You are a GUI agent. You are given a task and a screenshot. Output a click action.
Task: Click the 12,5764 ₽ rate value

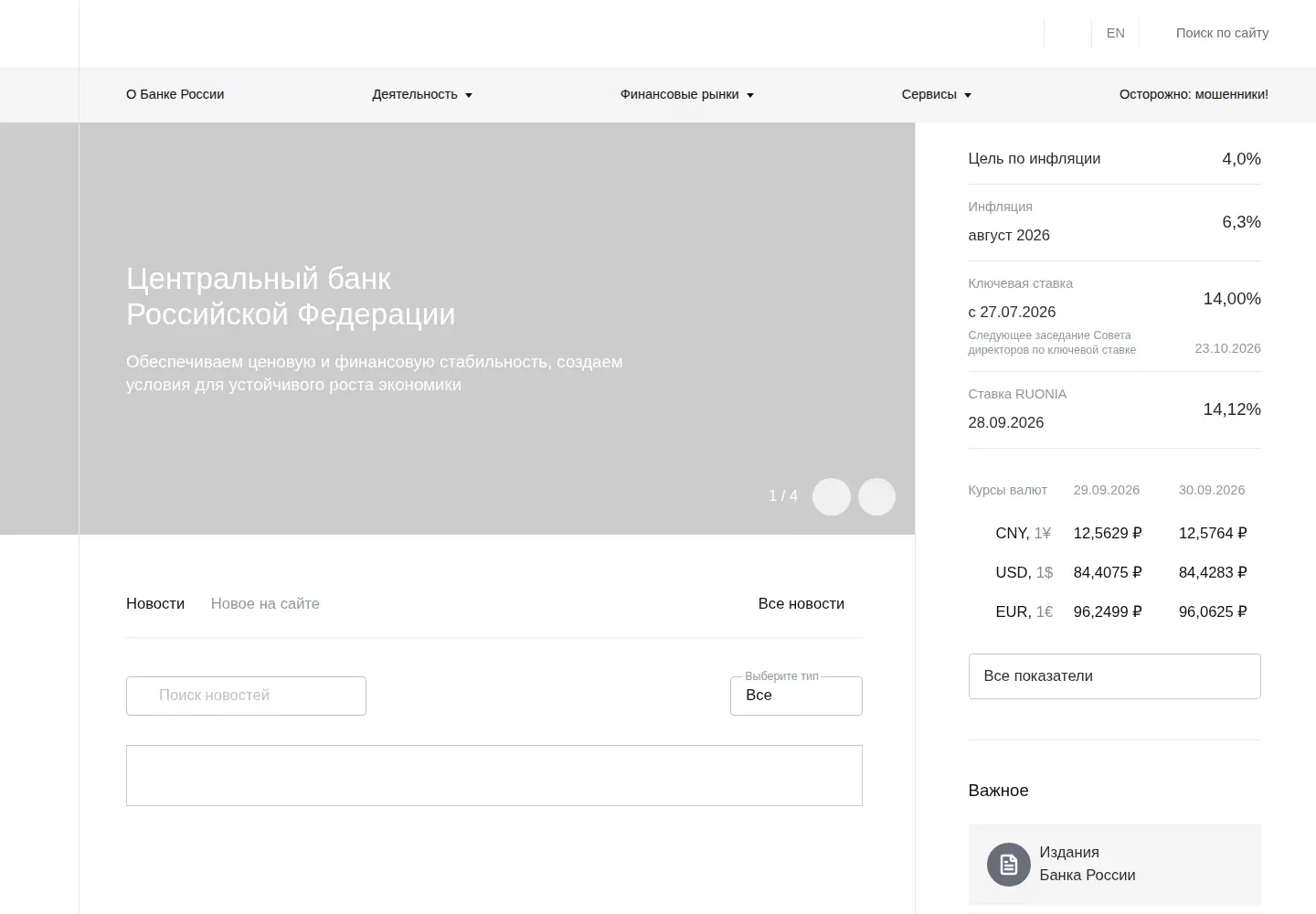(1213, 533)
